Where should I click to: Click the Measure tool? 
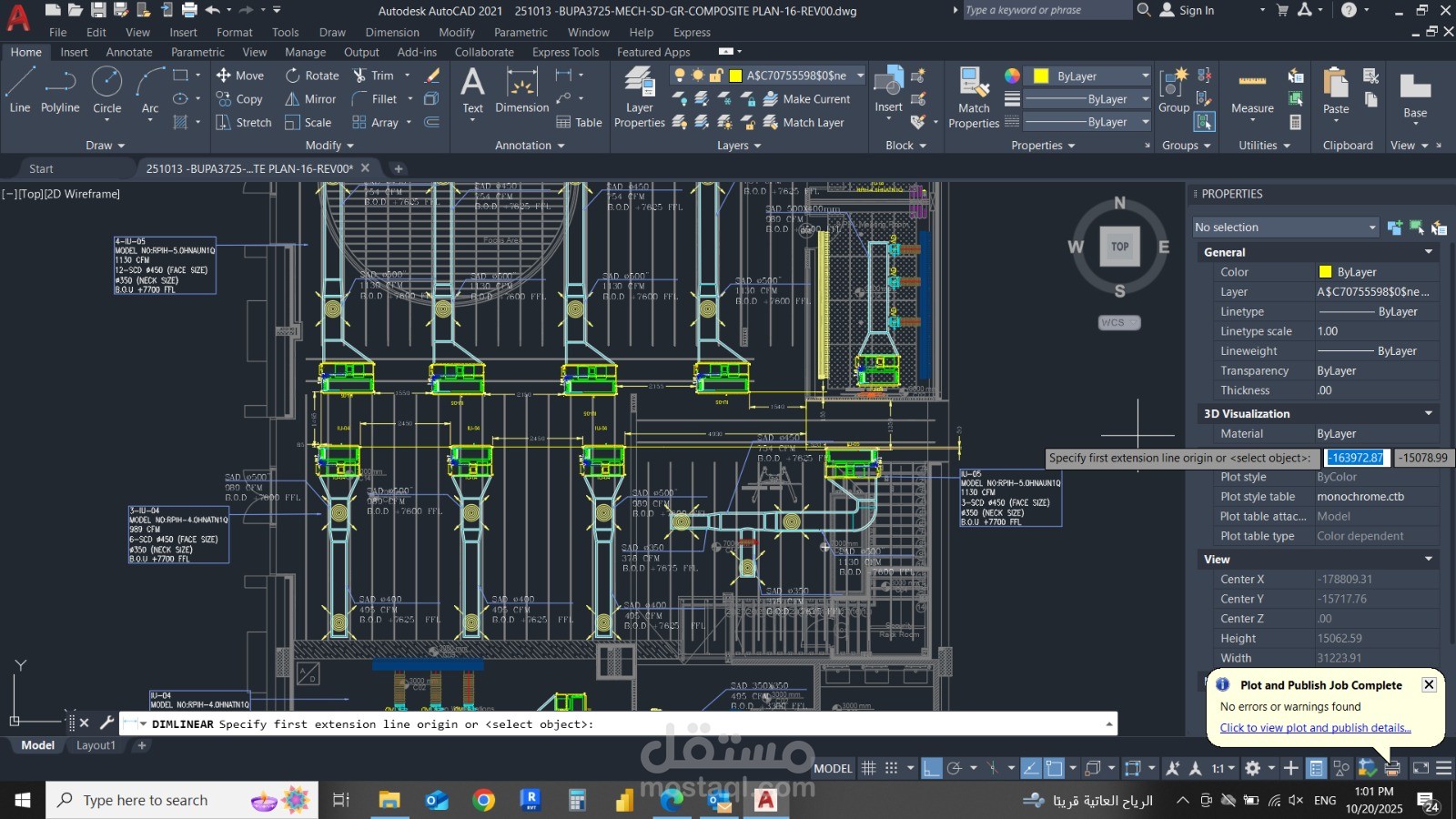[1252, 90]
